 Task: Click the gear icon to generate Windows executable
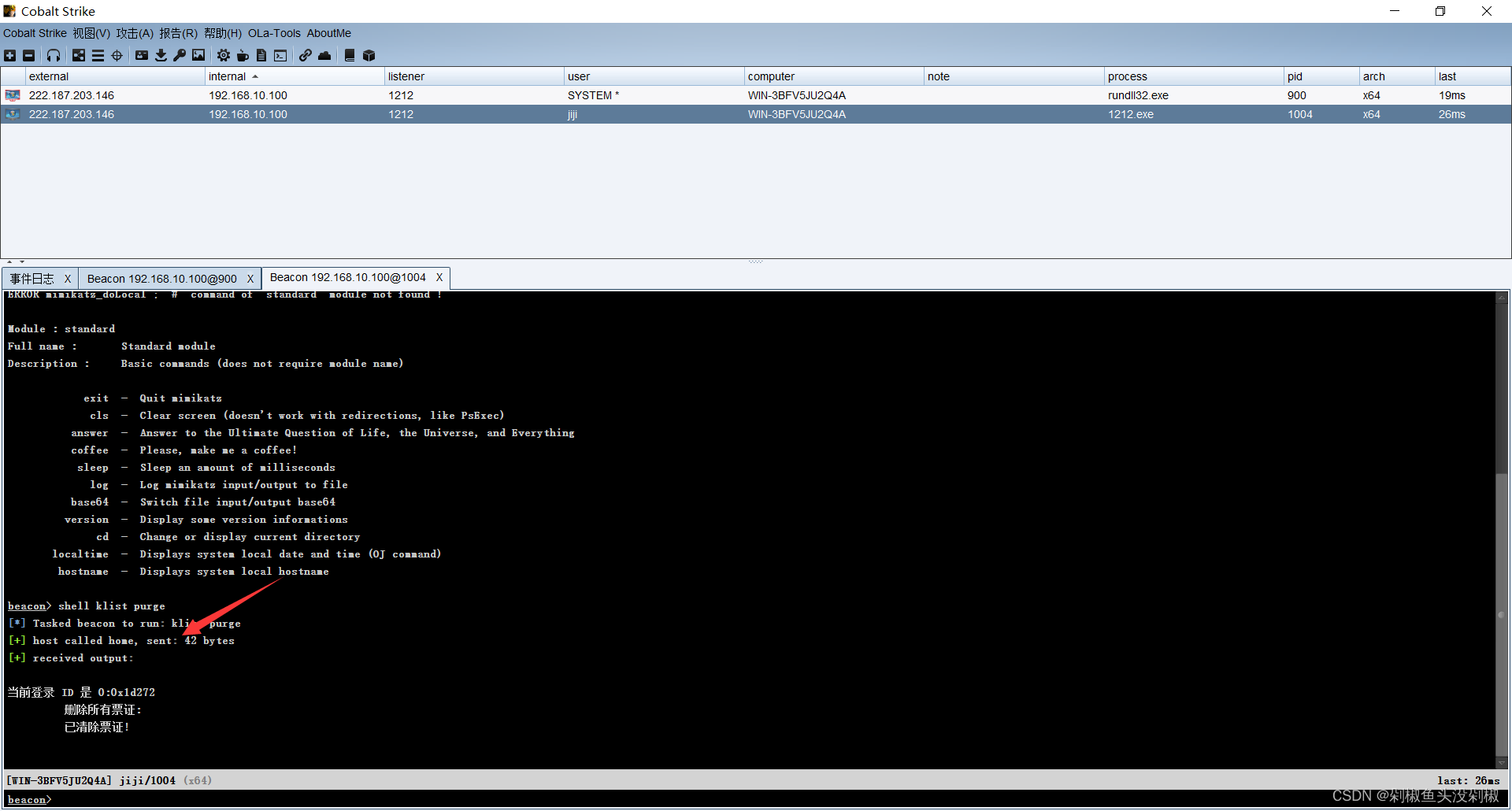(224, 55)
